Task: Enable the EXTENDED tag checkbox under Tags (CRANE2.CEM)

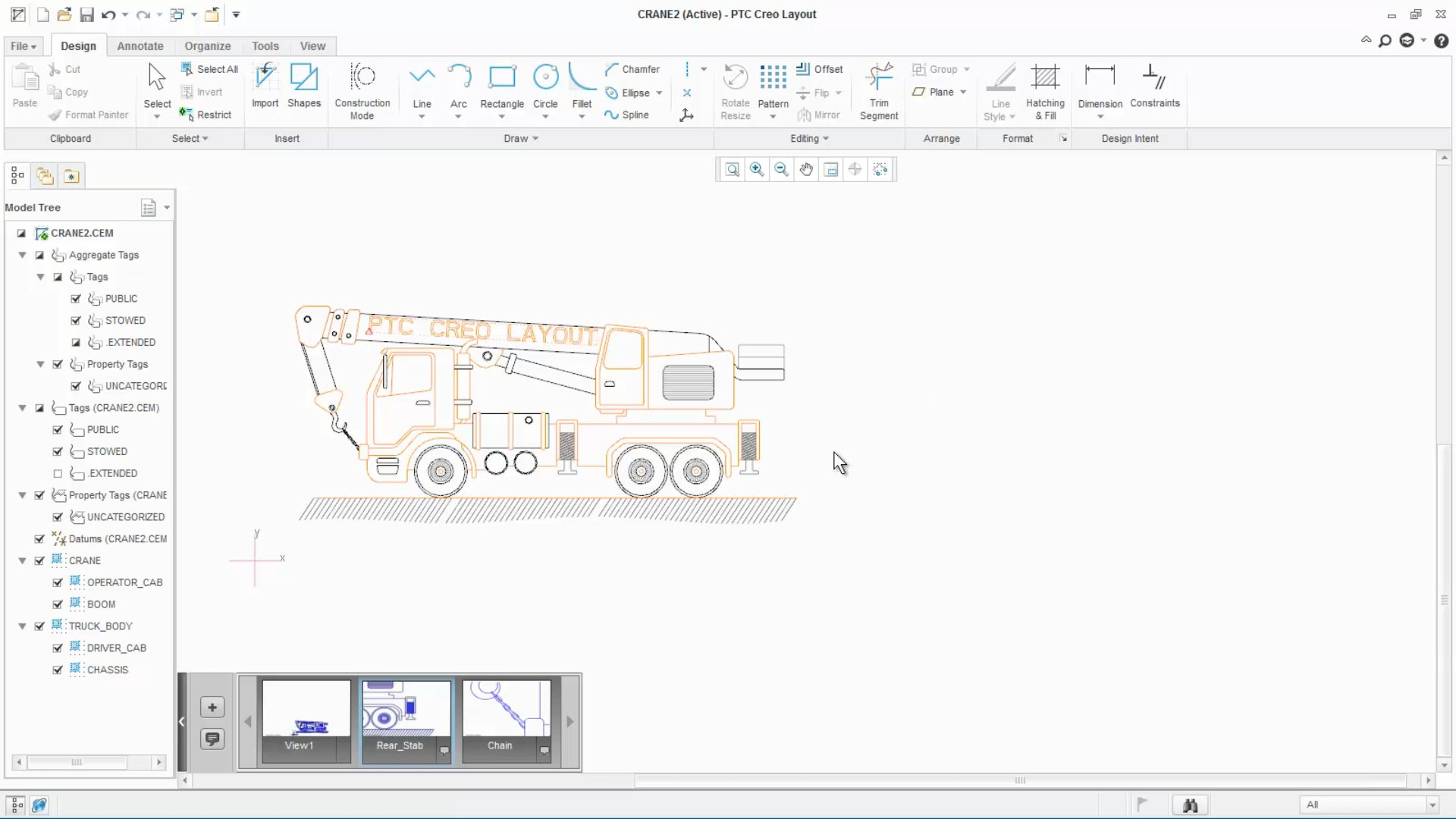Action: click(58, 473)
